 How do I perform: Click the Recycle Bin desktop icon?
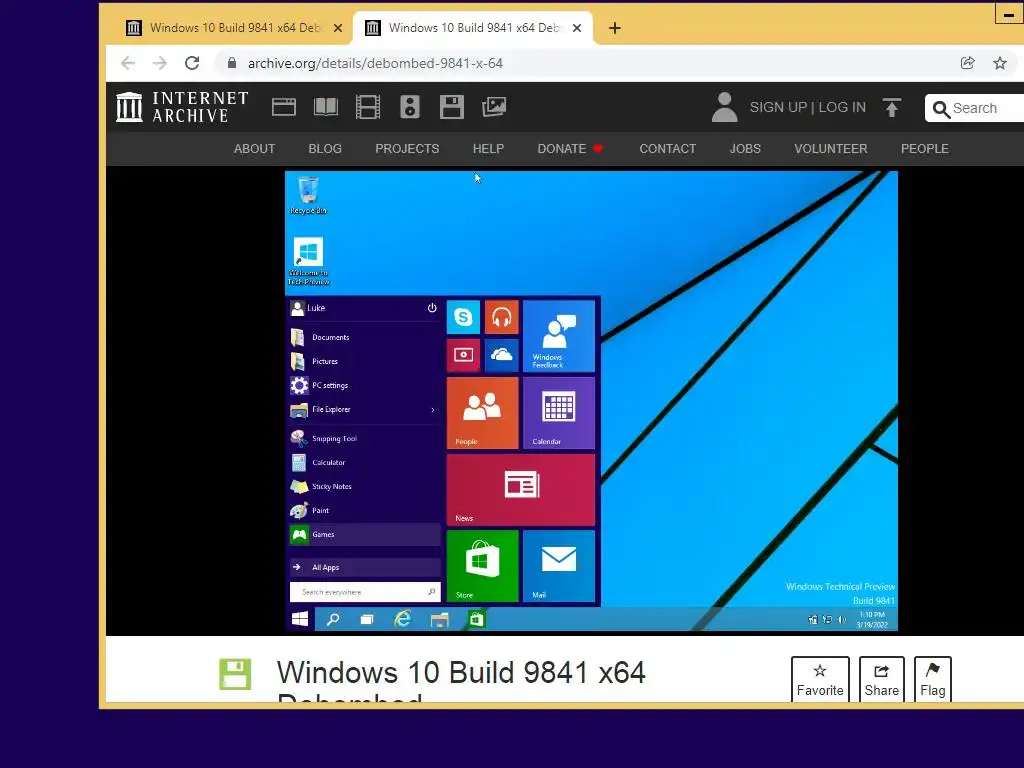(308, 195)
